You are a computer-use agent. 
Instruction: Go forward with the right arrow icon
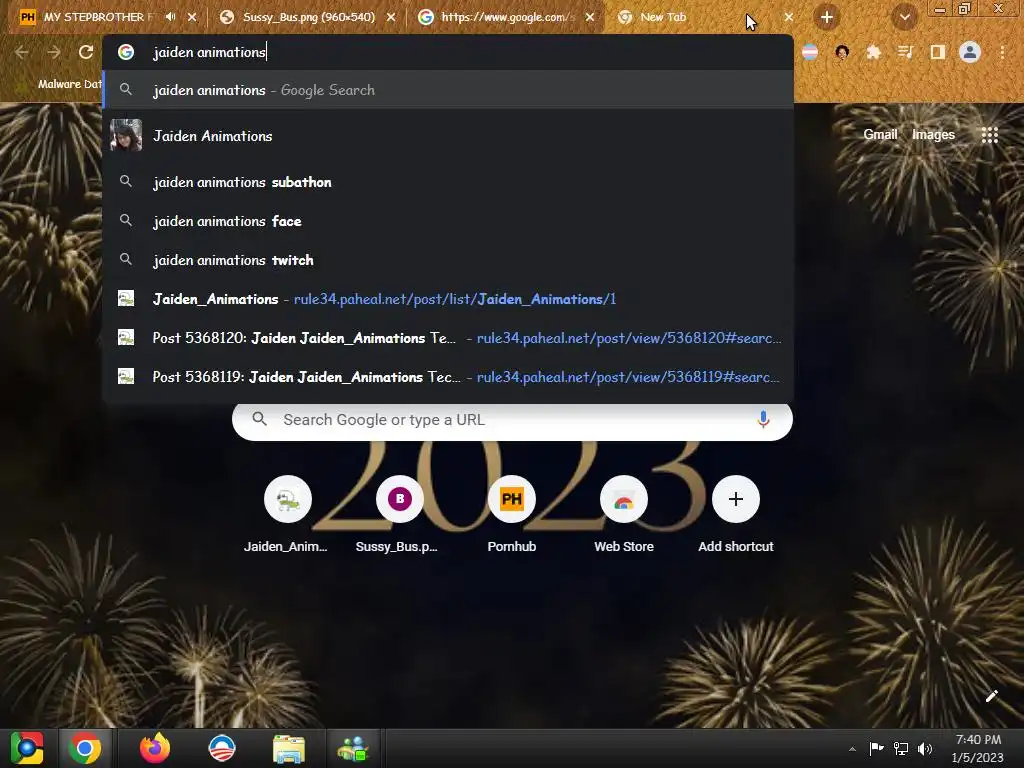[x=54, y=52]
